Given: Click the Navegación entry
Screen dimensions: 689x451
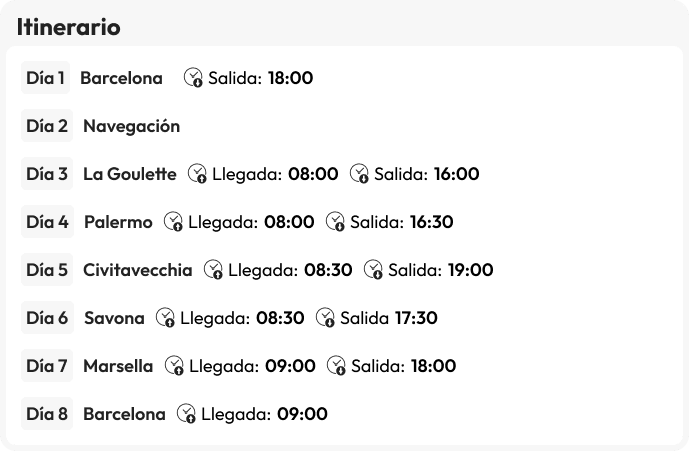Looking at the screenshot, I should point(131,126).
